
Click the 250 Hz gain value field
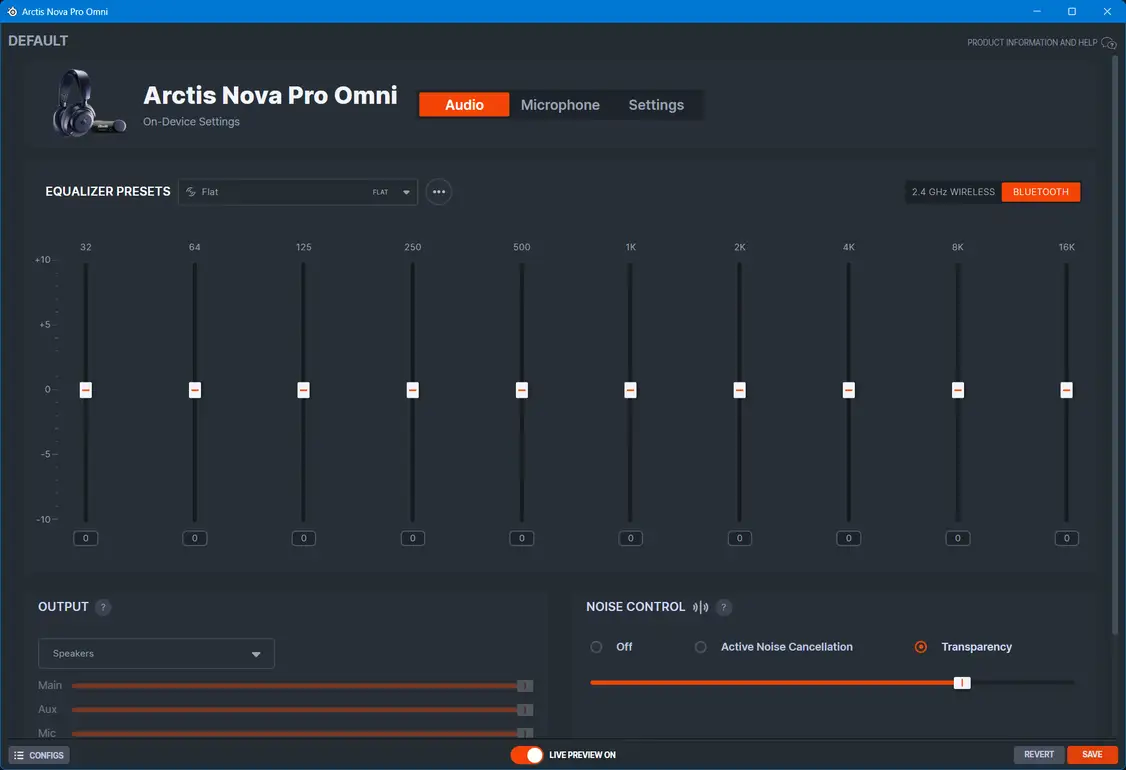(x=412, y=538)
